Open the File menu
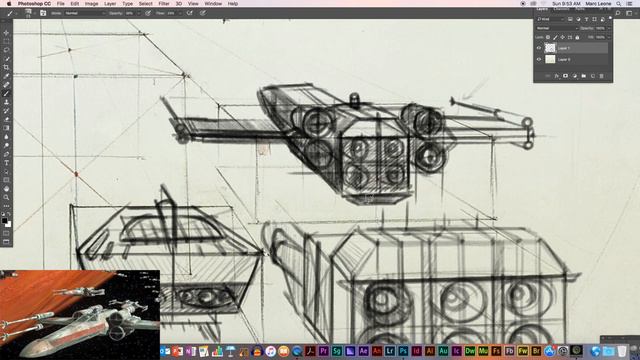The width and height of the screenshot is (640, 360). click(60, 4)
